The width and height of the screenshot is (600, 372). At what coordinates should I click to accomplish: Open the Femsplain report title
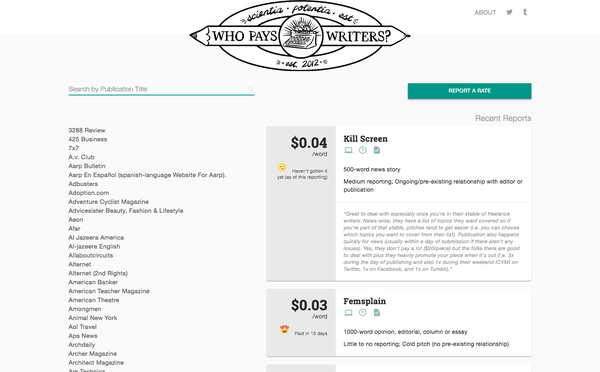point(365,301)
